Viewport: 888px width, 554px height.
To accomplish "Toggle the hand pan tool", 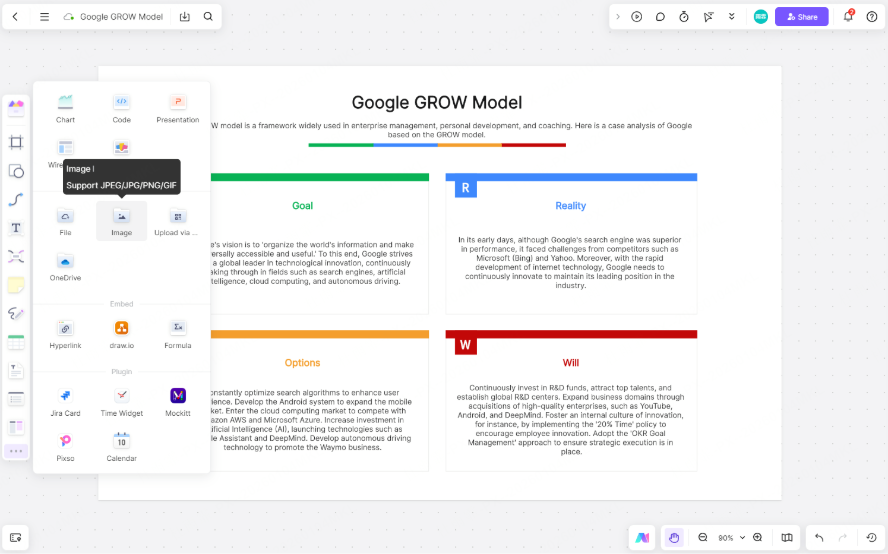I will [674, 538].
